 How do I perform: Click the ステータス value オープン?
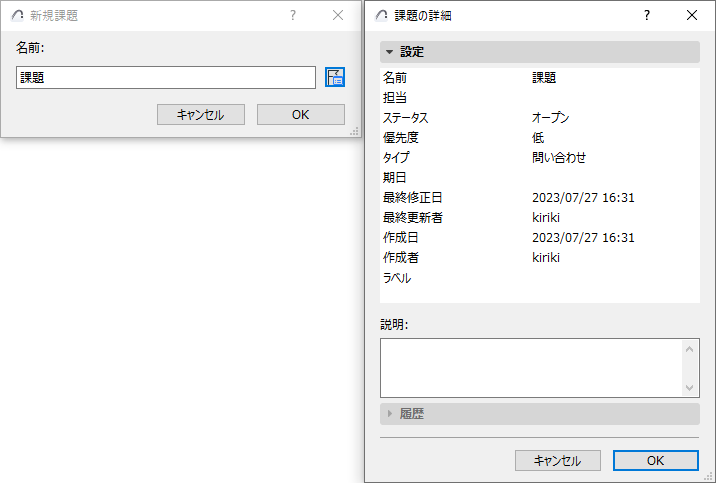click(550, 118)
